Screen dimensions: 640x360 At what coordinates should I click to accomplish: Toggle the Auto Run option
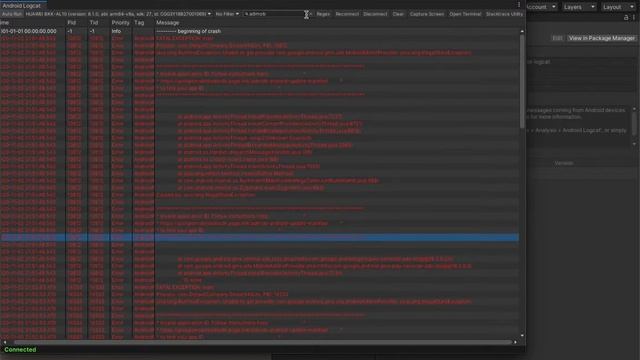point(11,14)
